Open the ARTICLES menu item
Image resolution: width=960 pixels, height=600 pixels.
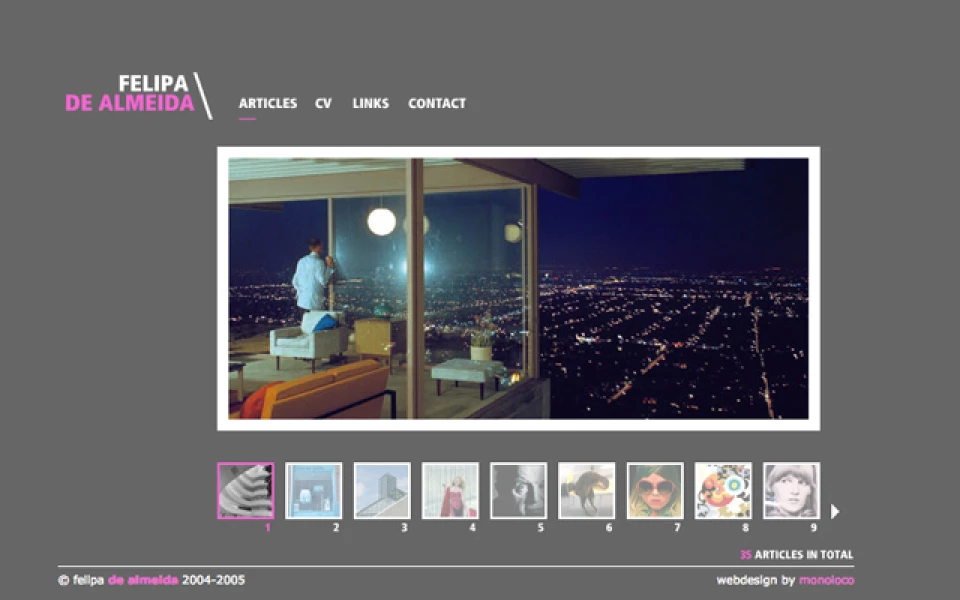pos(268,103)
